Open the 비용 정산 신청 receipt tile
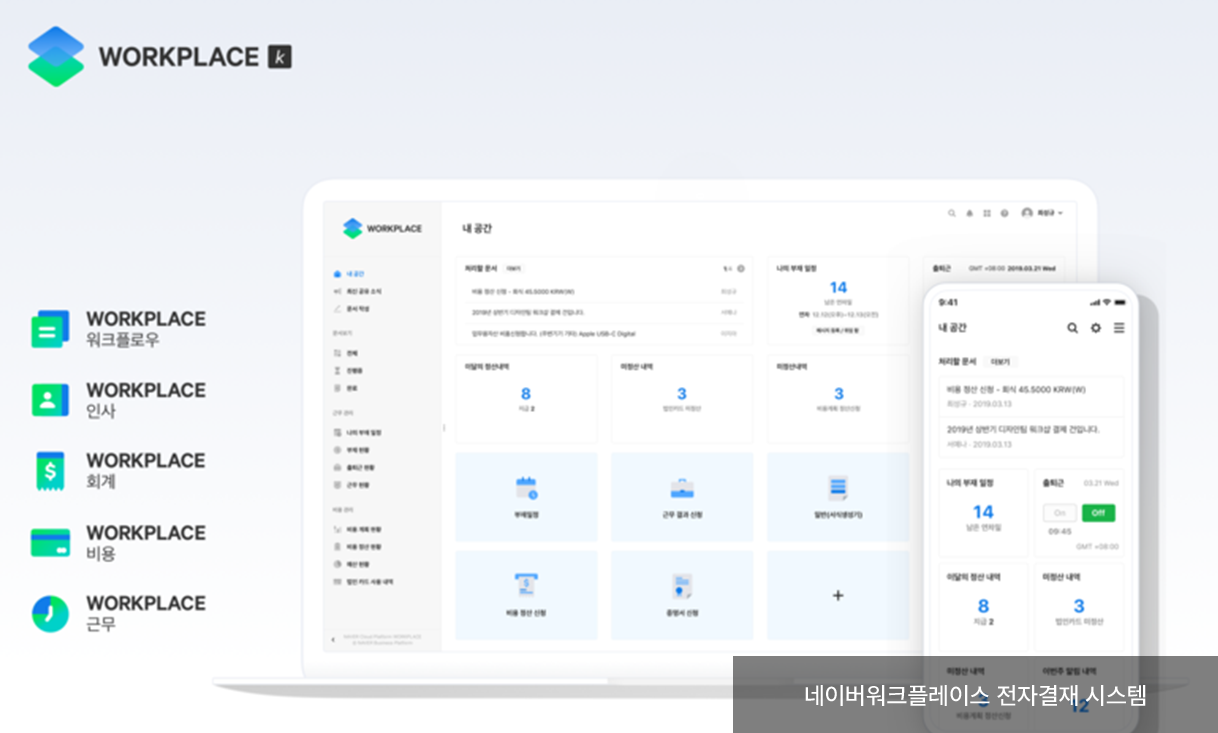 [x=526, y=595]
